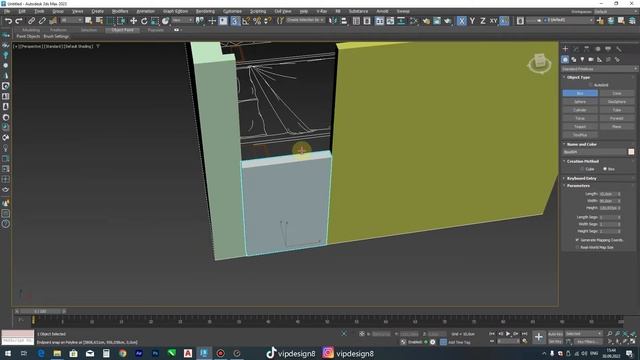Click the Redo arrow icon
This screenshot has width=640, height=360.
tap(18, 21)
